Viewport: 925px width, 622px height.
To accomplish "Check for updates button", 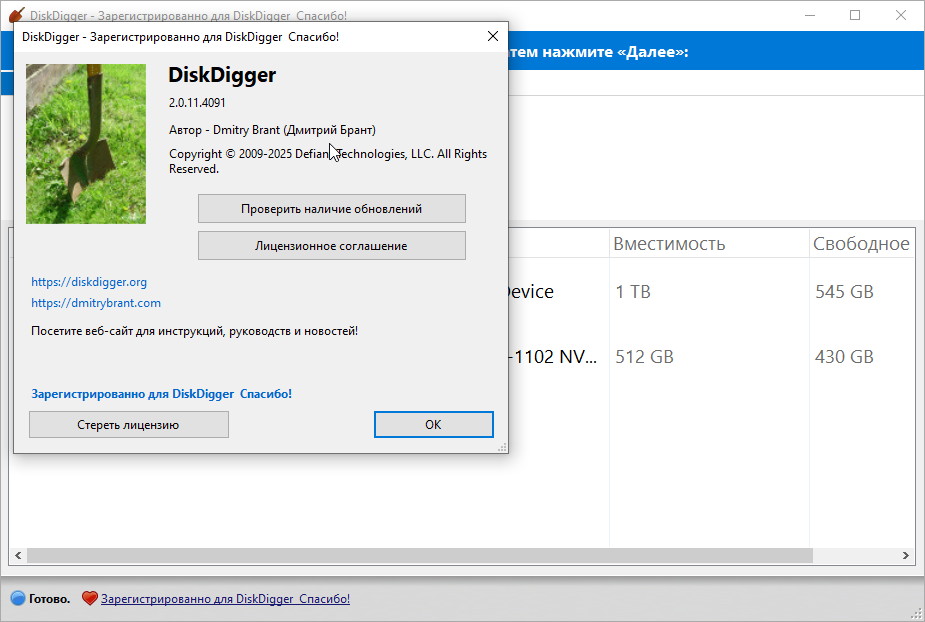I will point(332,208).
